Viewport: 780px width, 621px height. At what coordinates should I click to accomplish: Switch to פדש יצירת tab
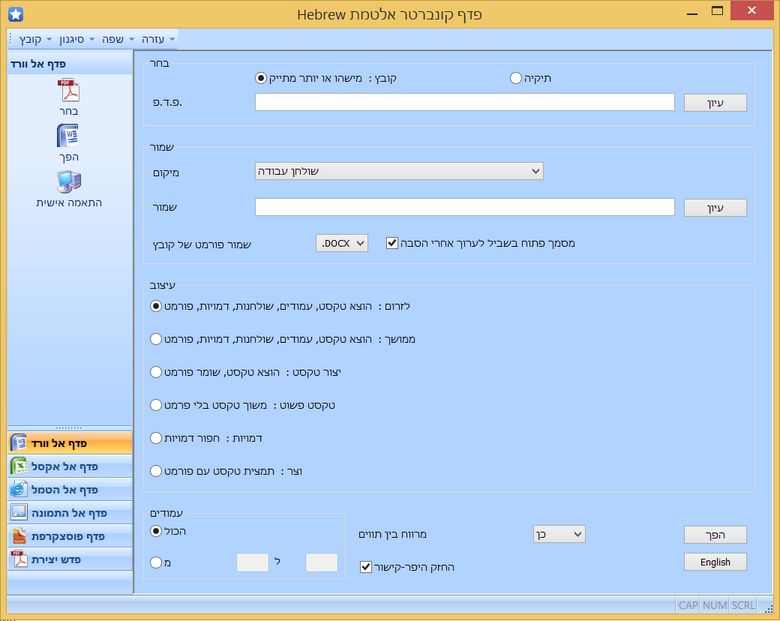70,559
